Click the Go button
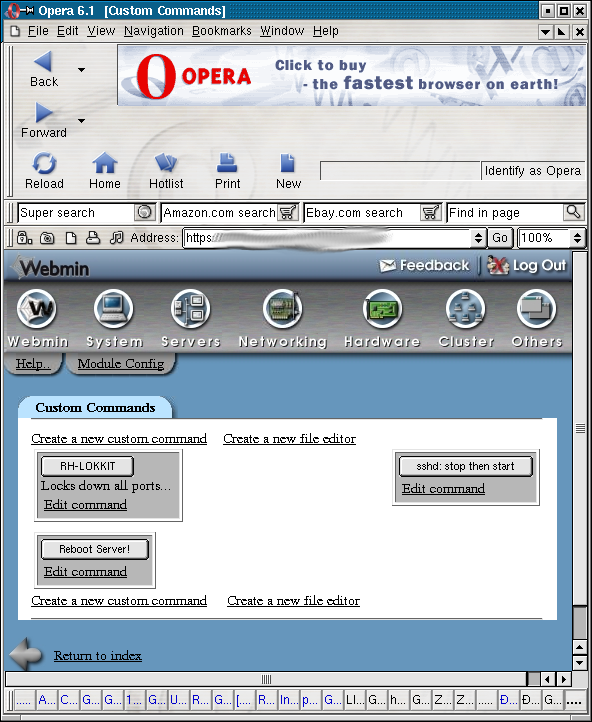Viewport: 592px width, 722px height. 500,238
